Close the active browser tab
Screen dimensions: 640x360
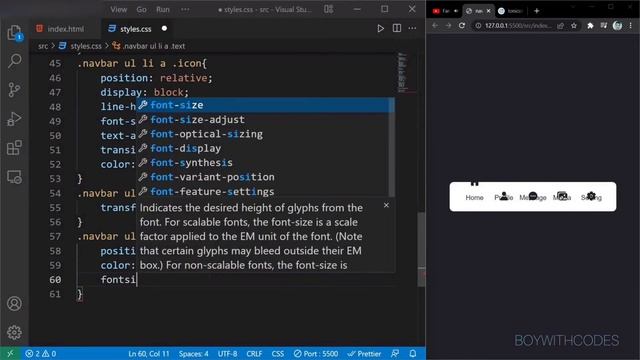pos(488,11)
